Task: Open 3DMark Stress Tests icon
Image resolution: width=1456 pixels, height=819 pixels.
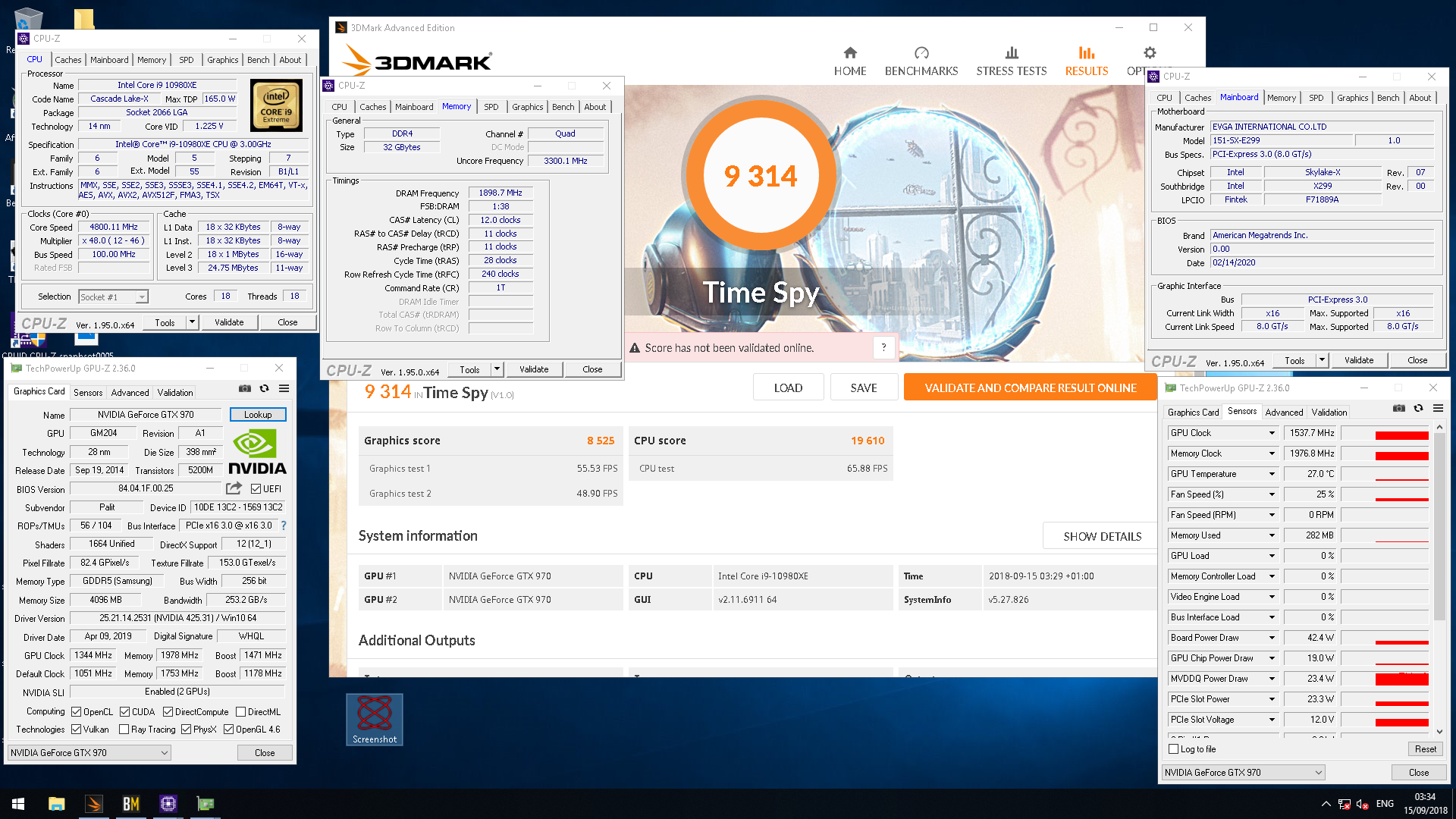Action: point(1012,53)
